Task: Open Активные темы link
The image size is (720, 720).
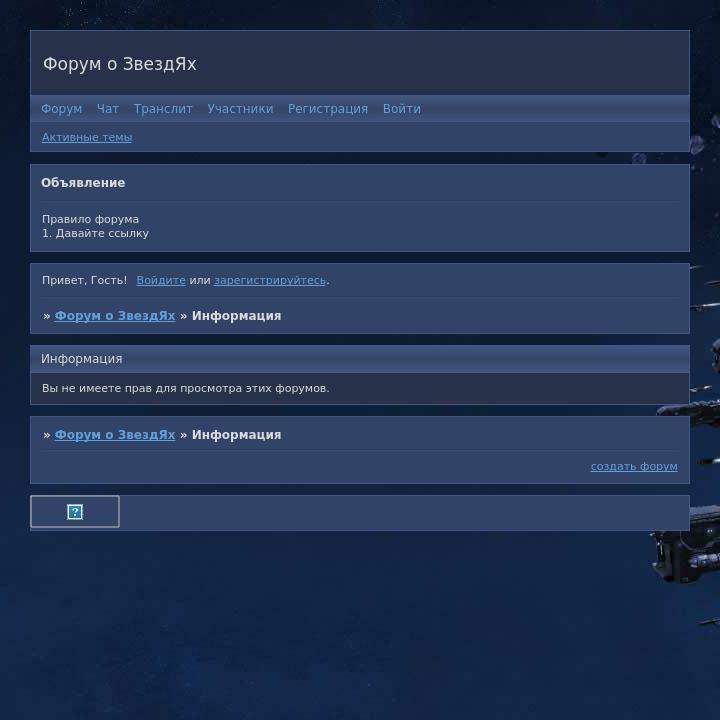Action: click(87, 137)
